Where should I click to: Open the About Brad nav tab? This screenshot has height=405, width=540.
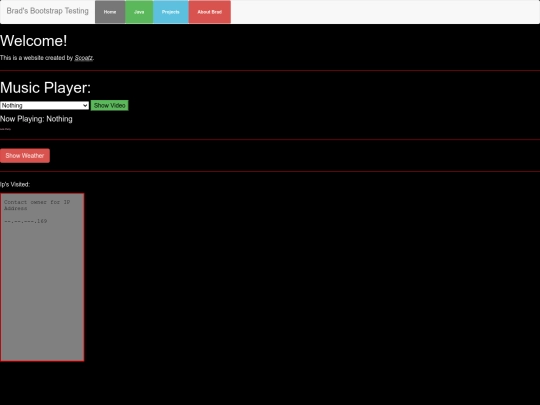[x=210, y=12]
